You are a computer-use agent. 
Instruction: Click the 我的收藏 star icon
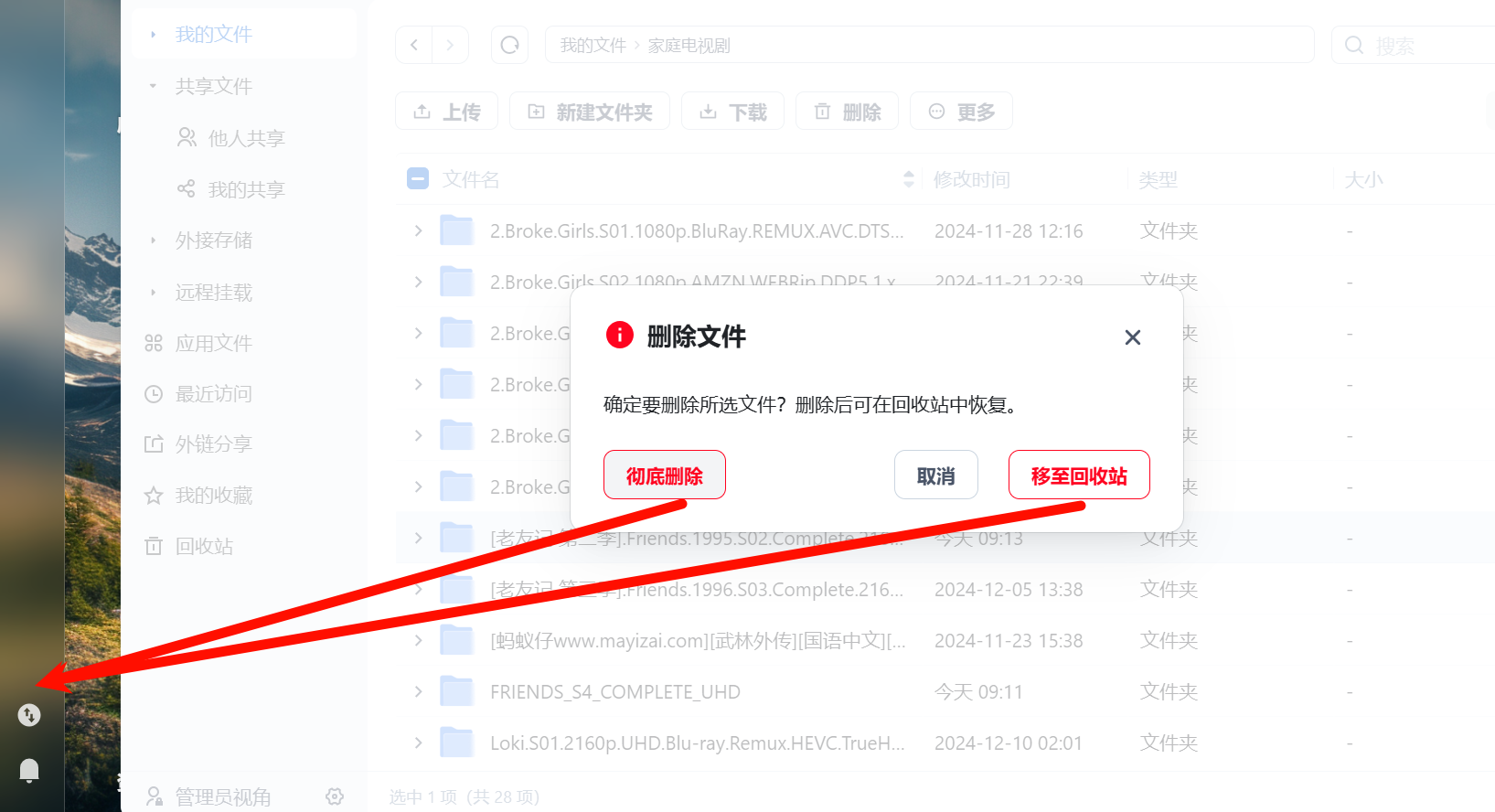pyautogui.click(x=154, y=496)
